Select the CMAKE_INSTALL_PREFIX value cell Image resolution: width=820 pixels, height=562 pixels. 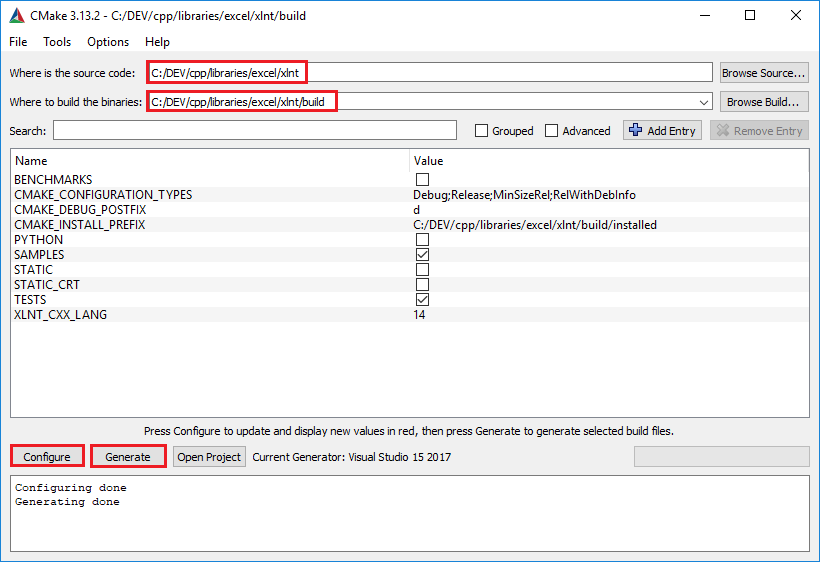tap(535, 225)
